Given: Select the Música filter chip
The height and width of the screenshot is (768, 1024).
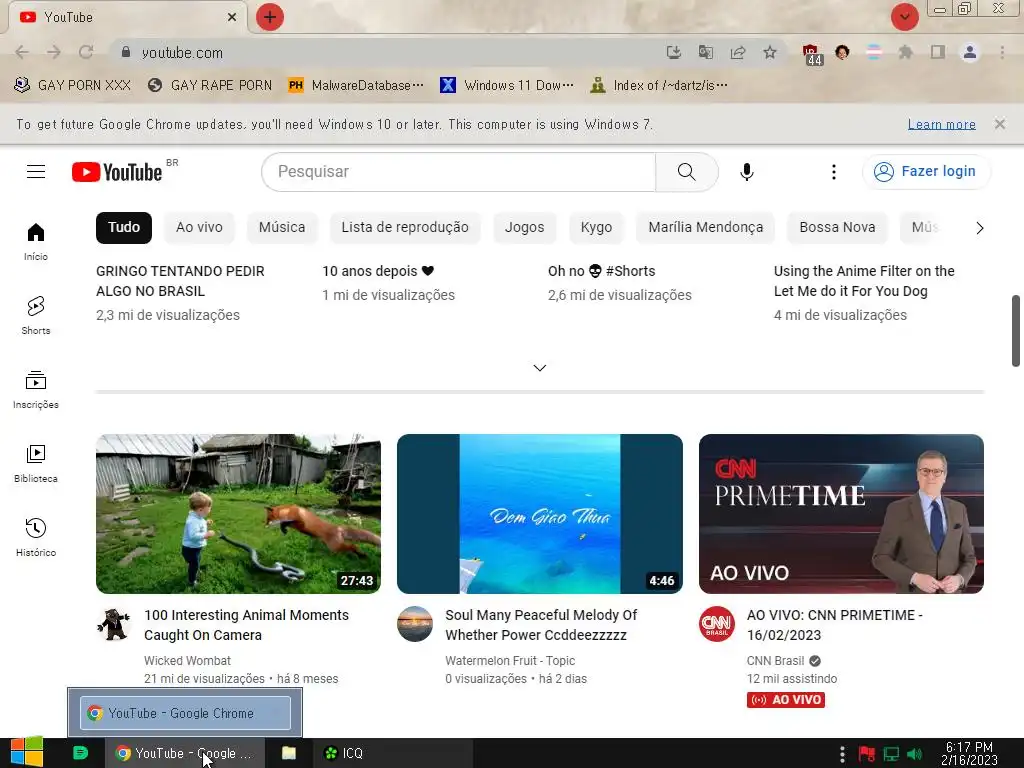Looking at the screenshot, I should 282,227.
